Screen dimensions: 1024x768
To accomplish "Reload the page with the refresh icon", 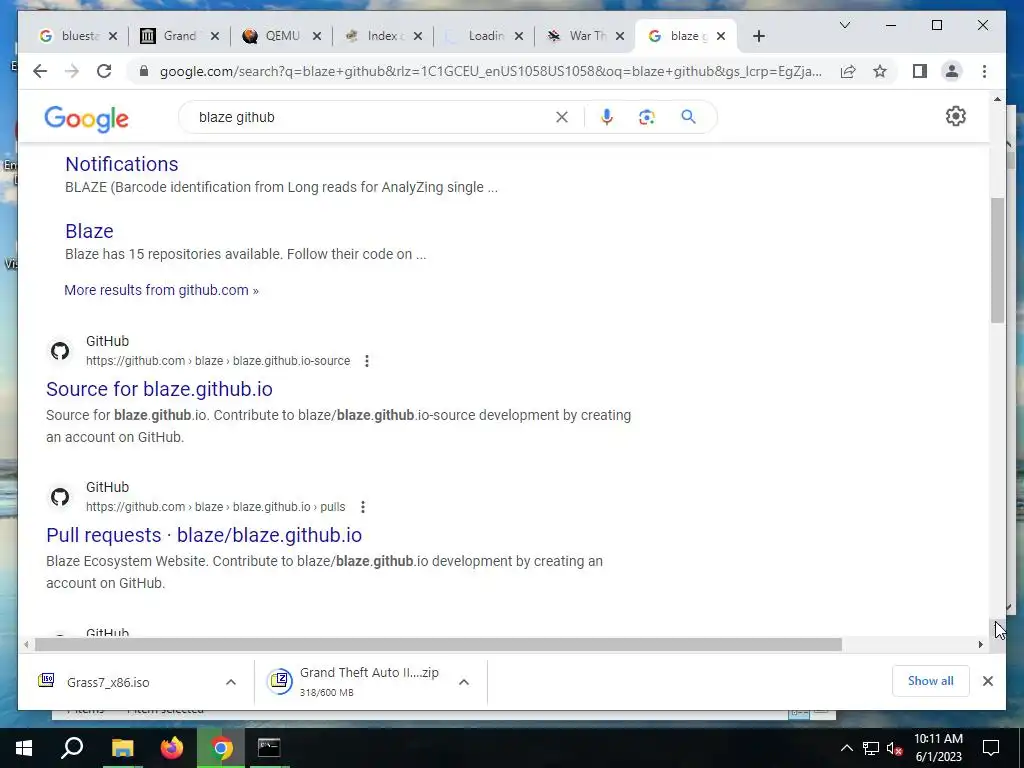I will pos(104,71).
